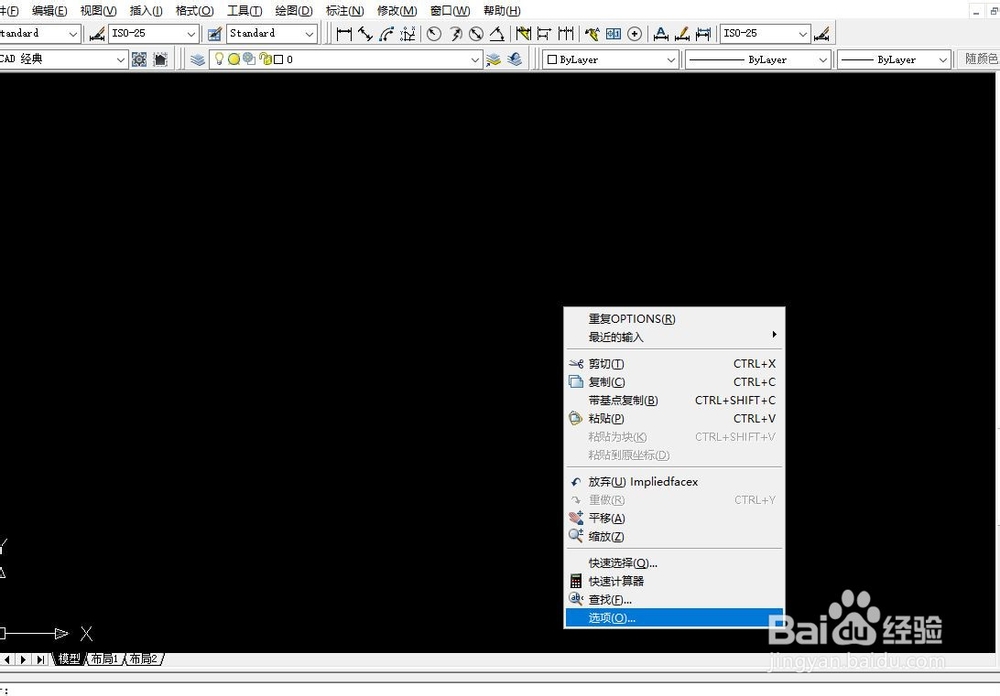Open the 编辑(E) menu
1000x696 pixels.
49,11
